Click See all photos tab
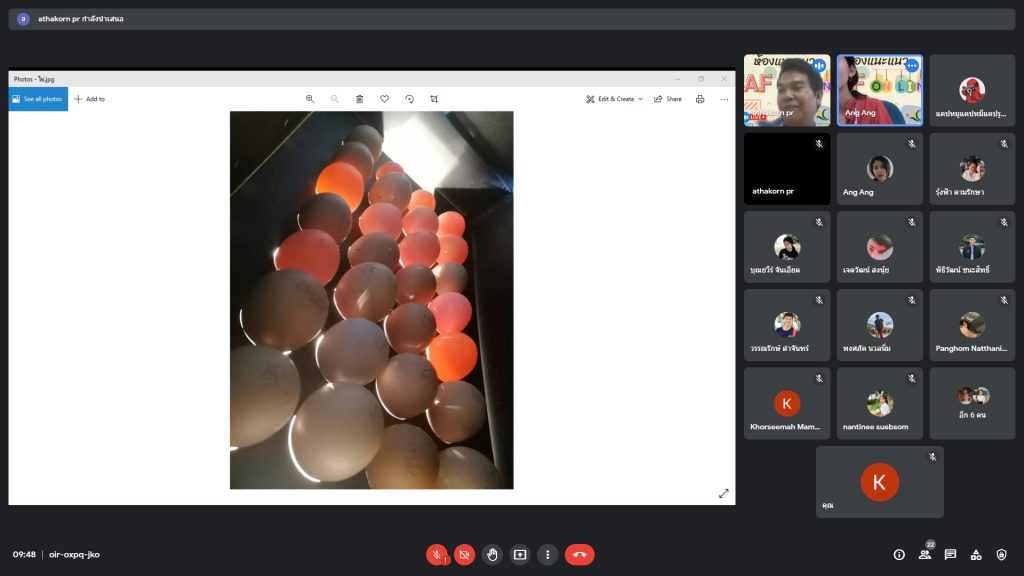 38,99
